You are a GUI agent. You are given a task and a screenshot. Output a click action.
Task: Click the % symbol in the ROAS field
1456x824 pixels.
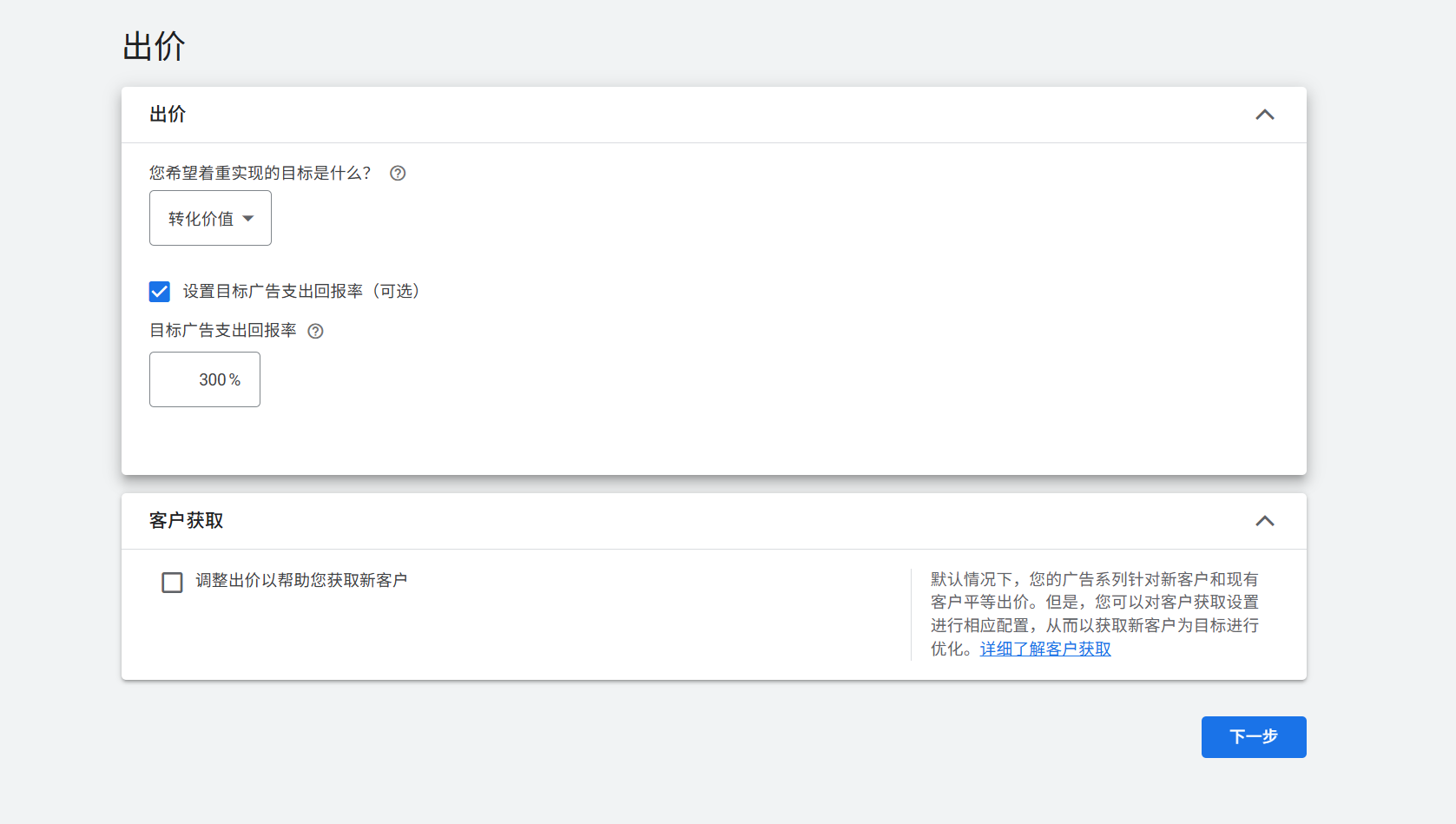point(235,380)
